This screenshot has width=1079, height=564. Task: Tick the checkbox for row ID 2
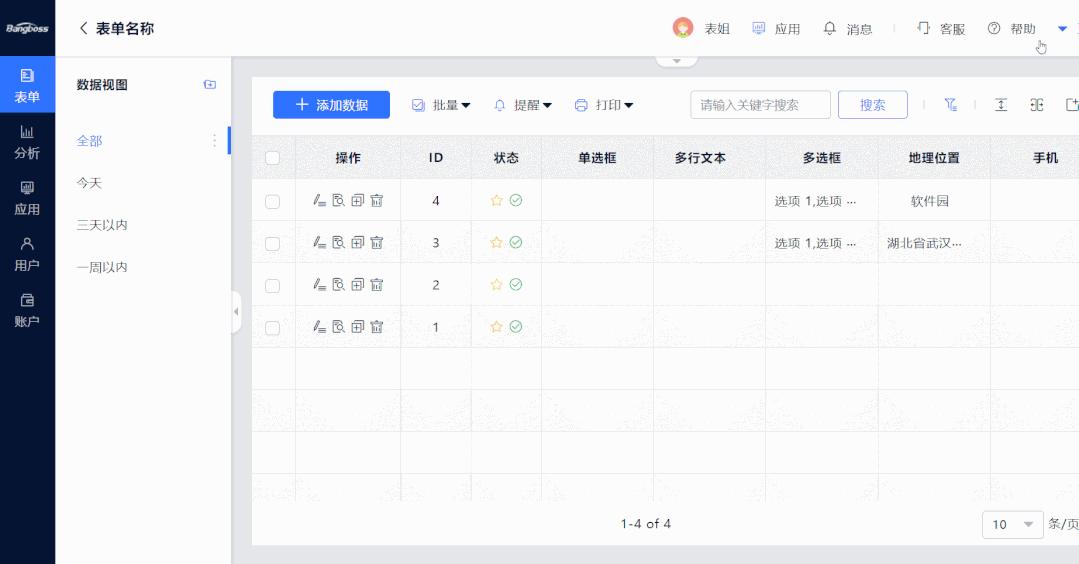pyautogui.click(x=273, y=285)
